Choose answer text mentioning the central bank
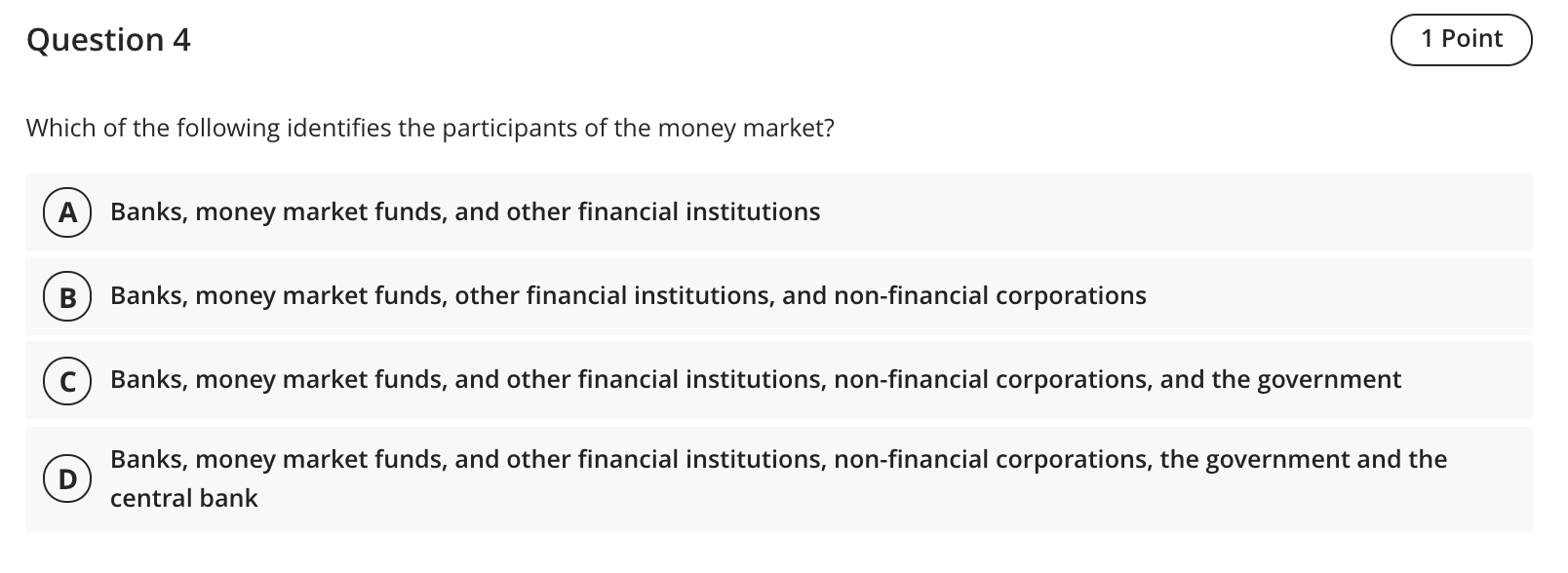1568x573 pixels. click(x=778, y=478)
